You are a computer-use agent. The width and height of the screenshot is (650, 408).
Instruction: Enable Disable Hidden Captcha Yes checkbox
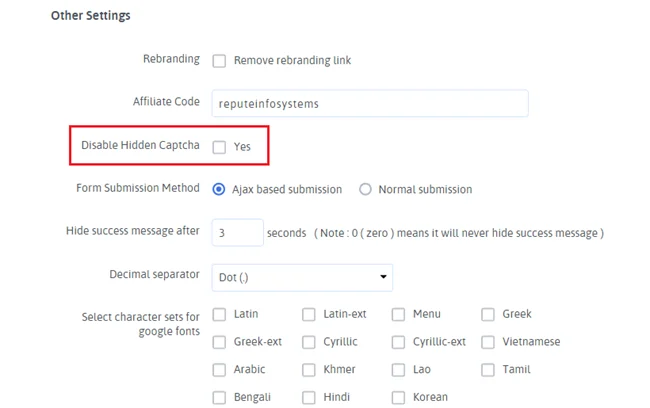(x=220, y=147)
